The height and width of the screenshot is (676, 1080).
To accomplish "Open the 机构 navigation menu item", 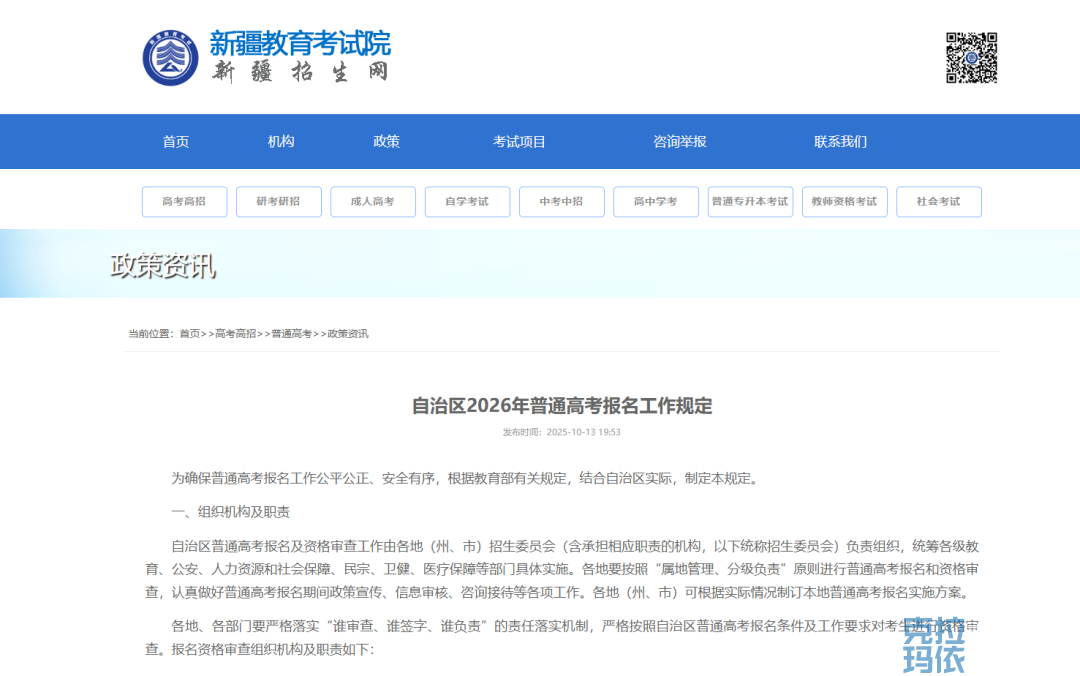I will (281, 142).
